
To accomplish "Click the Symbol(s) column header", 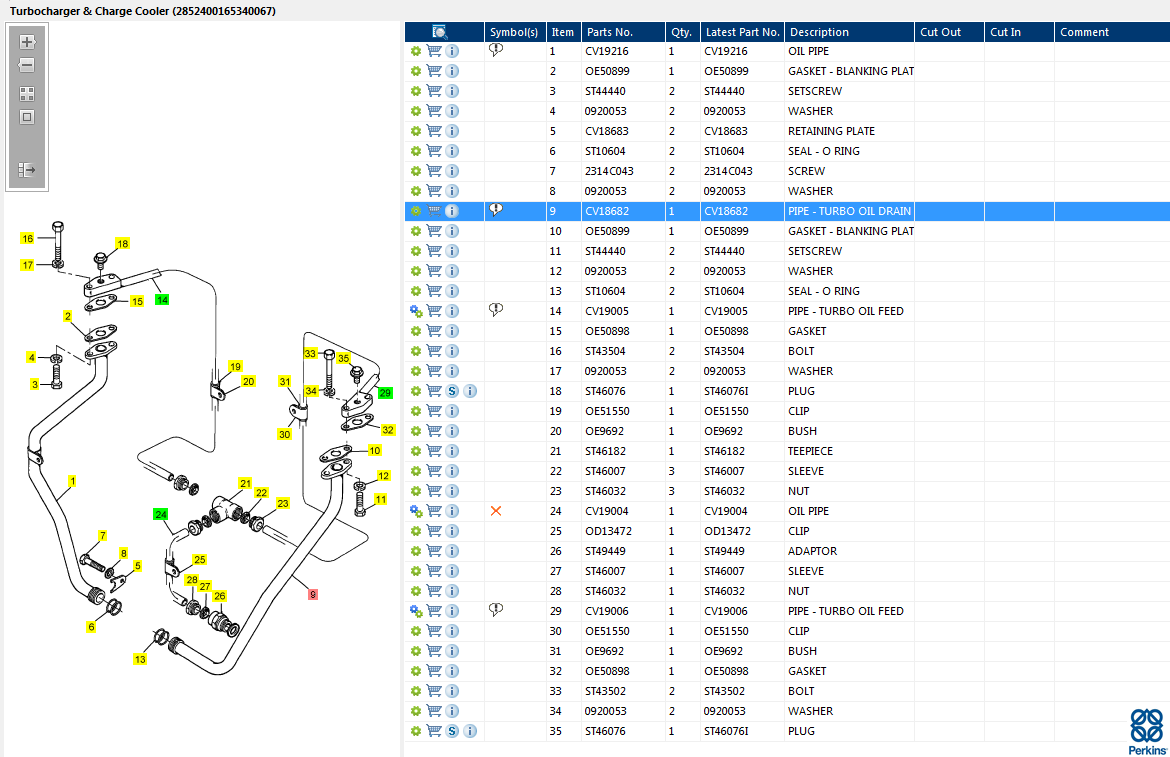I will click(515, 32).
